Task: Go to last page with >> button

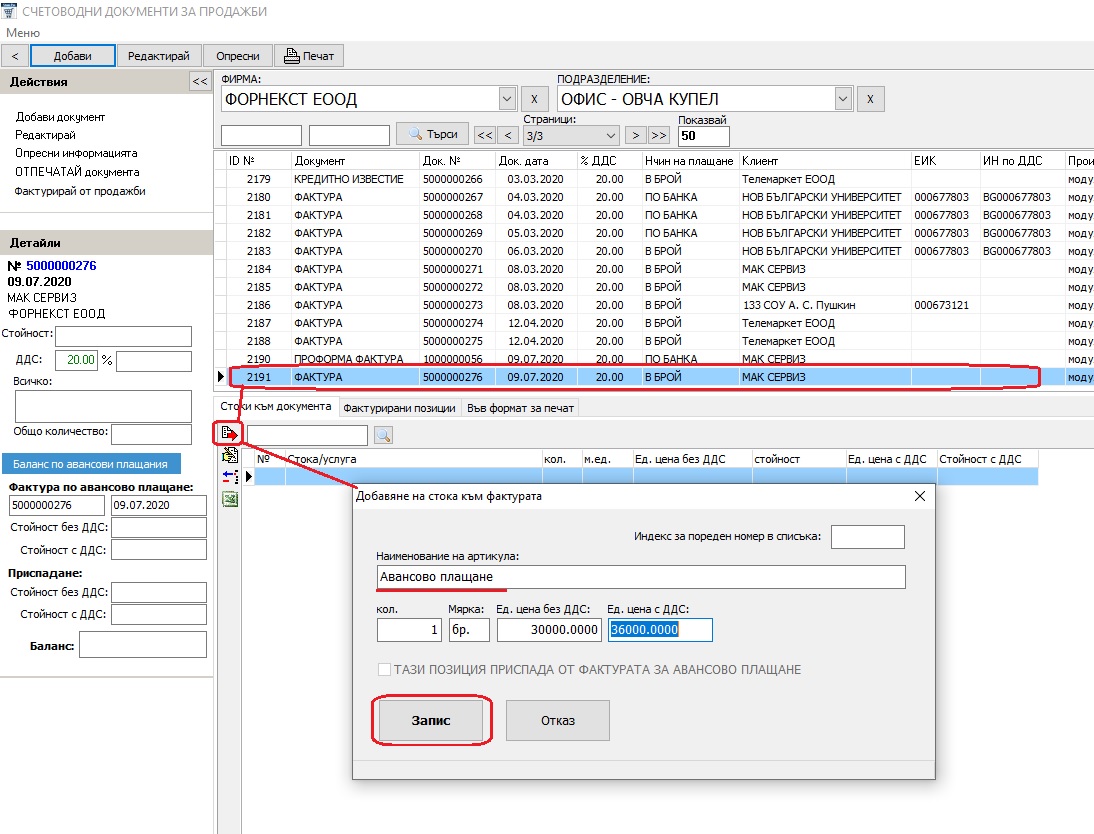Action: [659, 135]
